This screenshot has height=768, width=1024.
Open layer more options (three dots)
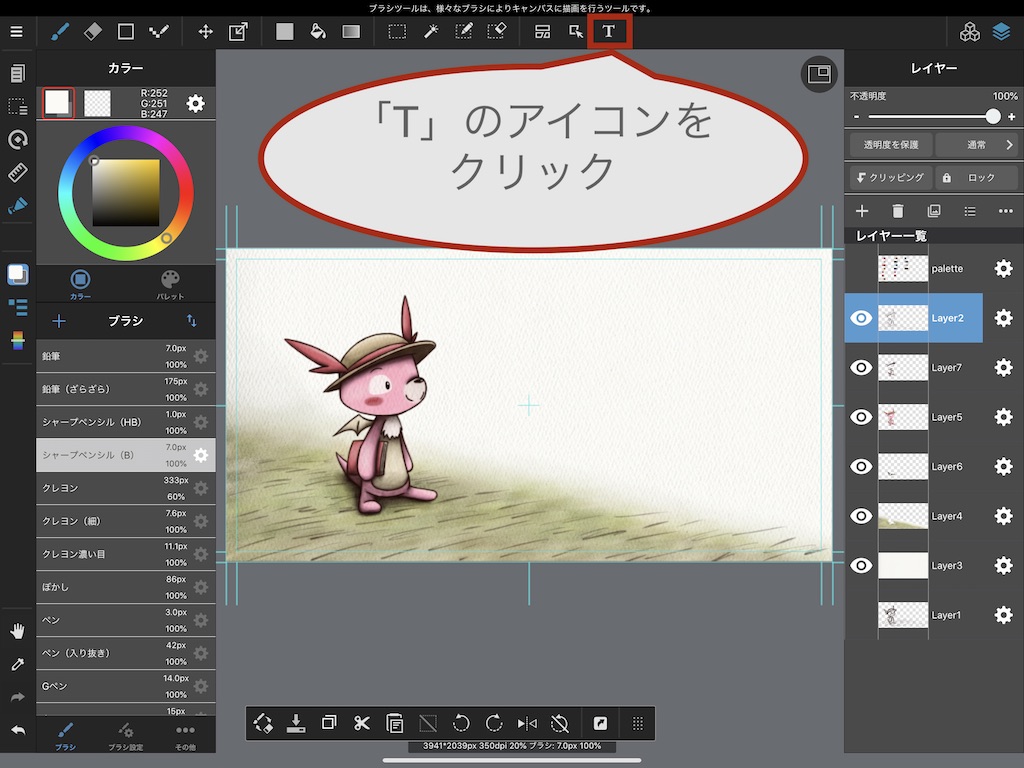pos(1005,211)
